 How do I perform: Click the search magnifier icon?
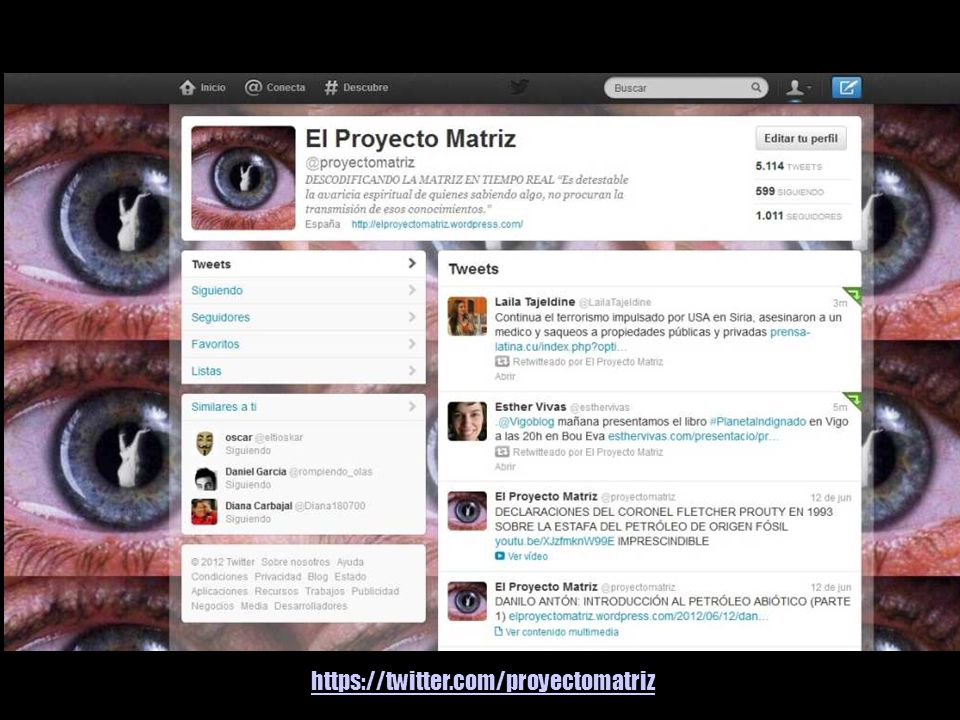coord(756,88)
